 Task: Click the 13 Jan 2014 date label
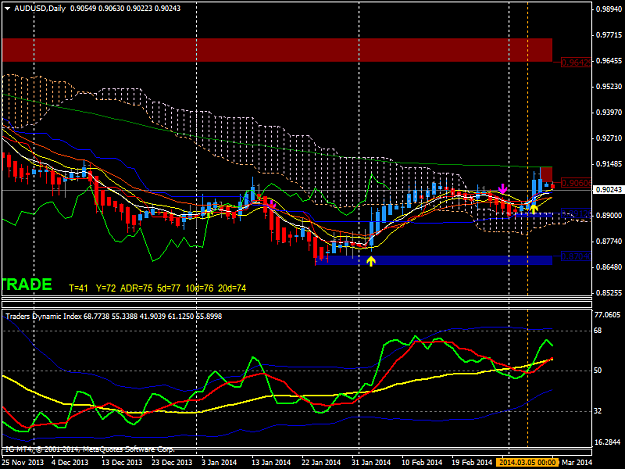coord(271,463)
